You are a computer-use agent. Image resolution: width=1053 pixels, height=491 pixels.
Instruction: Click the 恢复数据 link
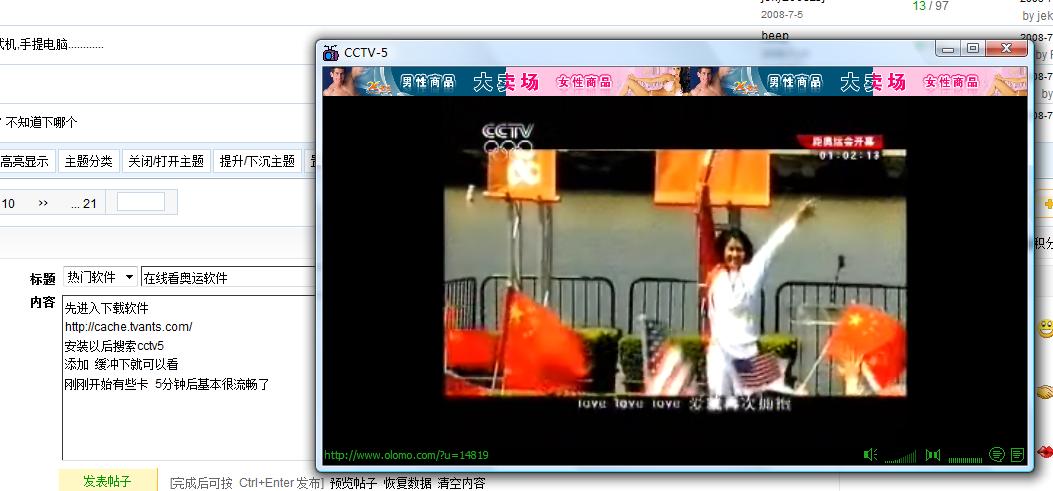[407, 483]
